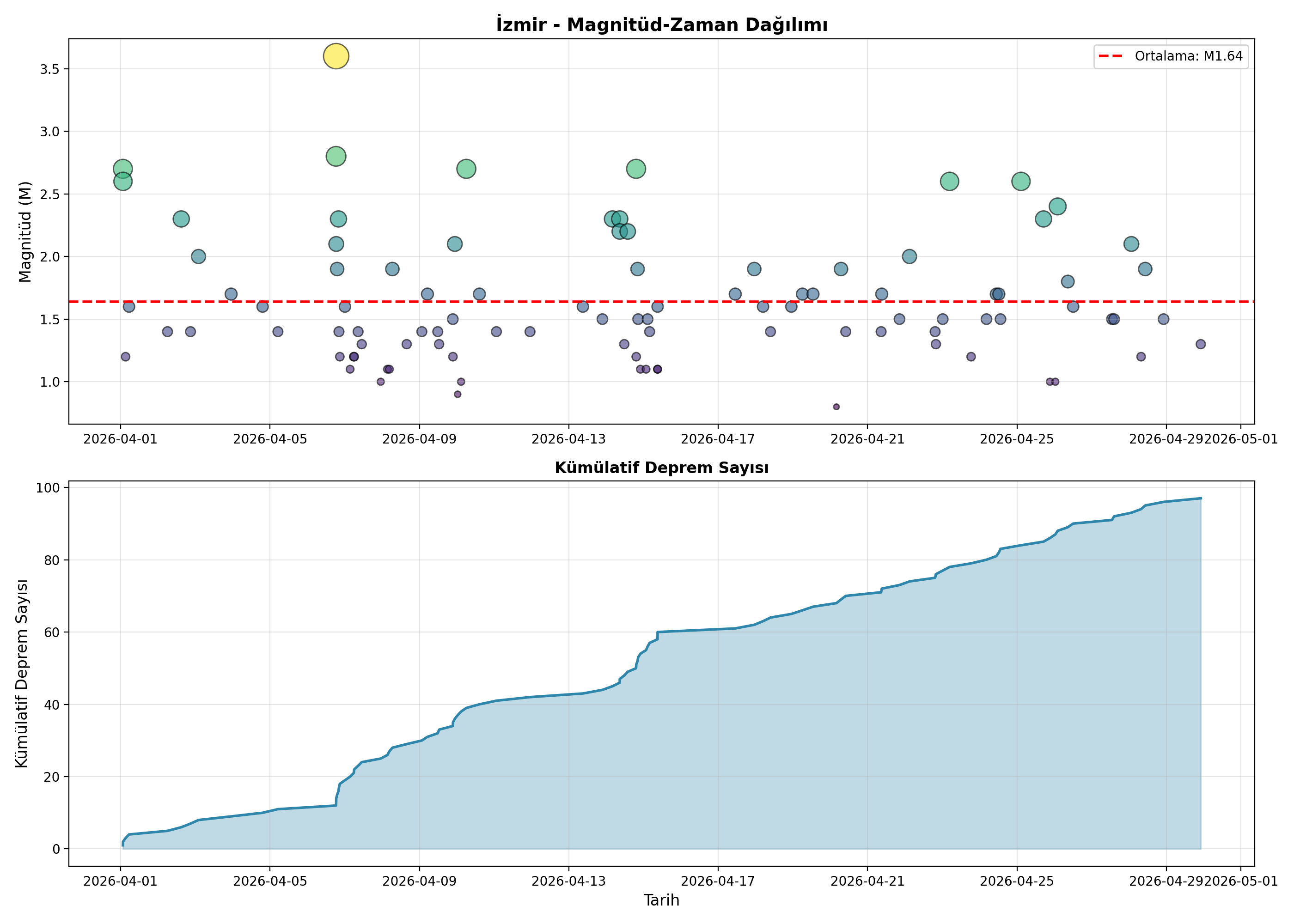This screenshot has width=1294, height=924.
Task: Click the "2026-04-13" label under the cumulative chart
Action: tap(568, 881)
